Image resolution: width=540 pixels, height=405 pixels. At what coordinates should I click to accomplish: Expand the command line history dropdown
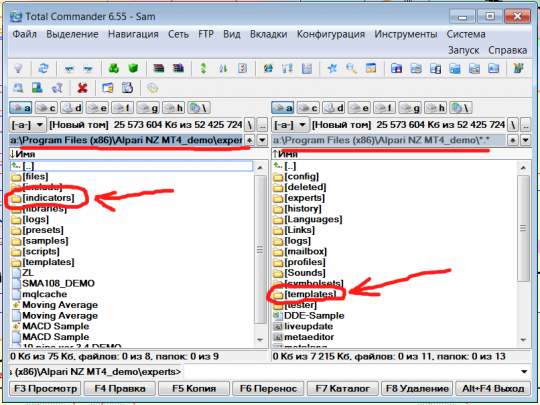tap(524, 372)
